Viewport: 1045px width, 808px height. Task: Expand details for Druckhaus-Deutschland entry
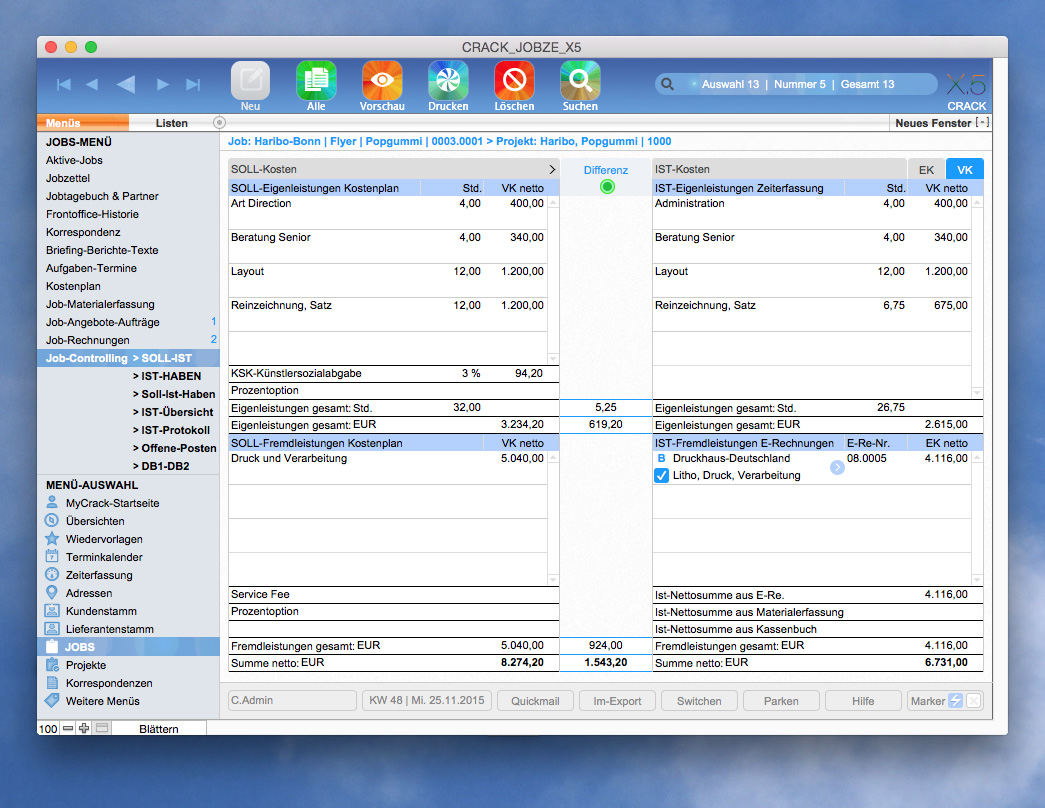point(836,466)
